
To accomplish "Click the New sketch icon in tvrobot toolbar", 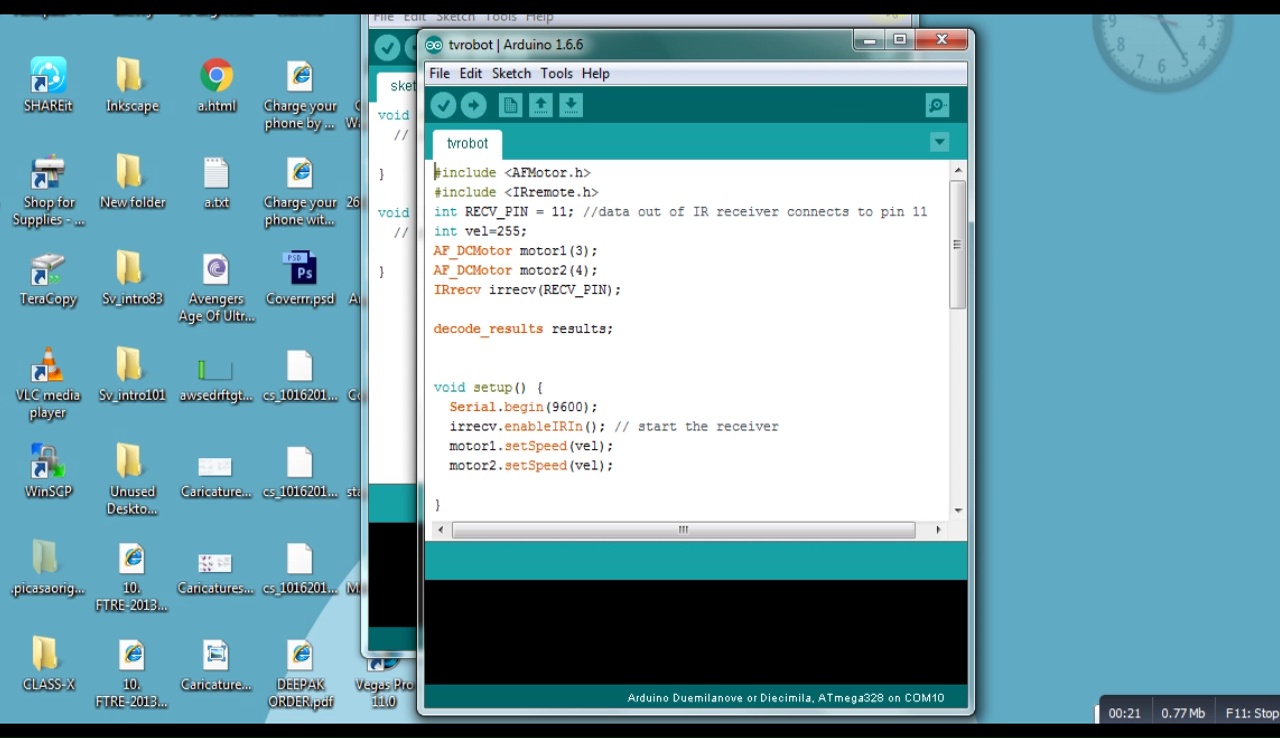I will [510, 105].
